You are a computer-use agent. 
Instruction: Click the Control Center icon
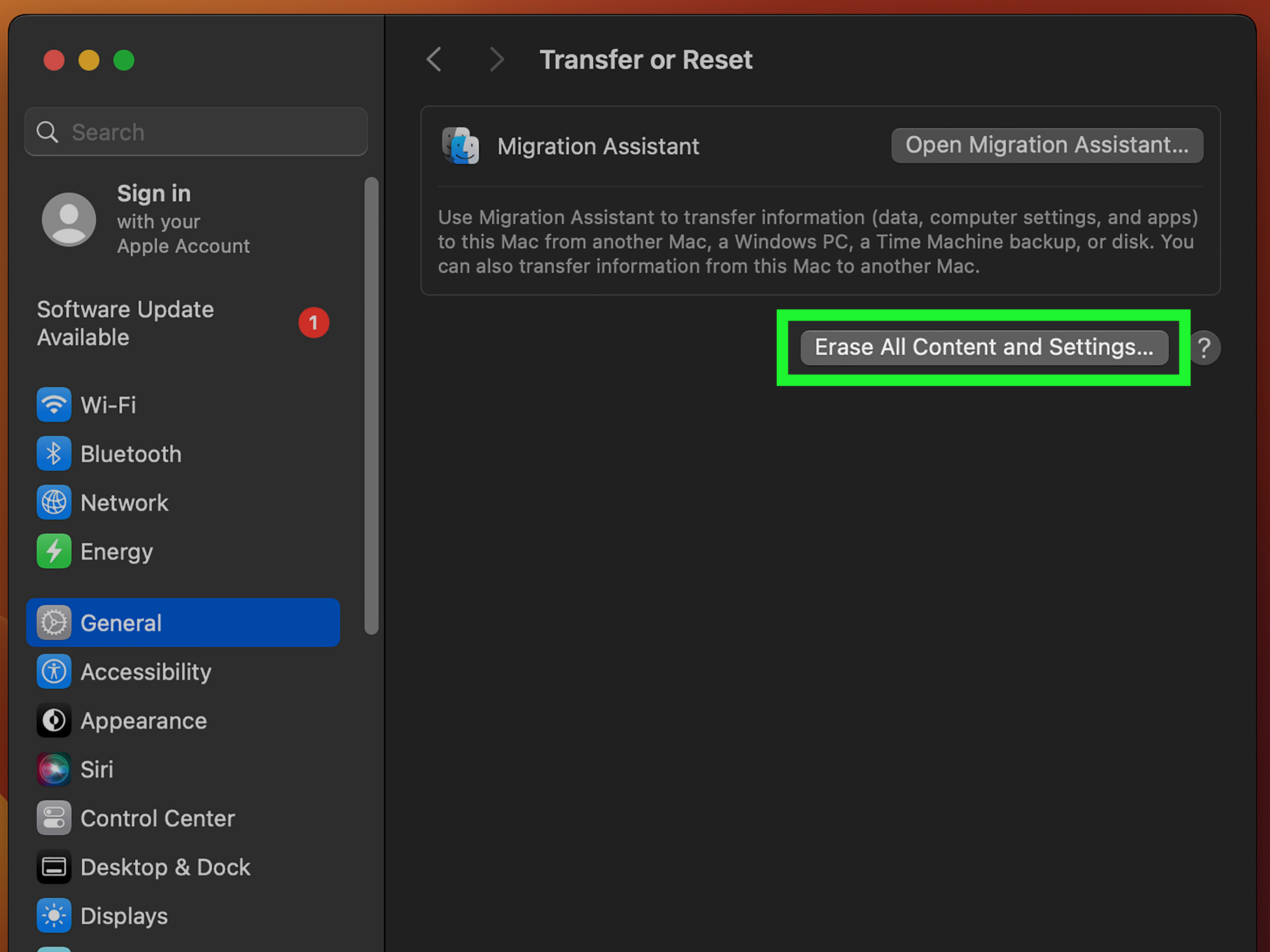54,818
